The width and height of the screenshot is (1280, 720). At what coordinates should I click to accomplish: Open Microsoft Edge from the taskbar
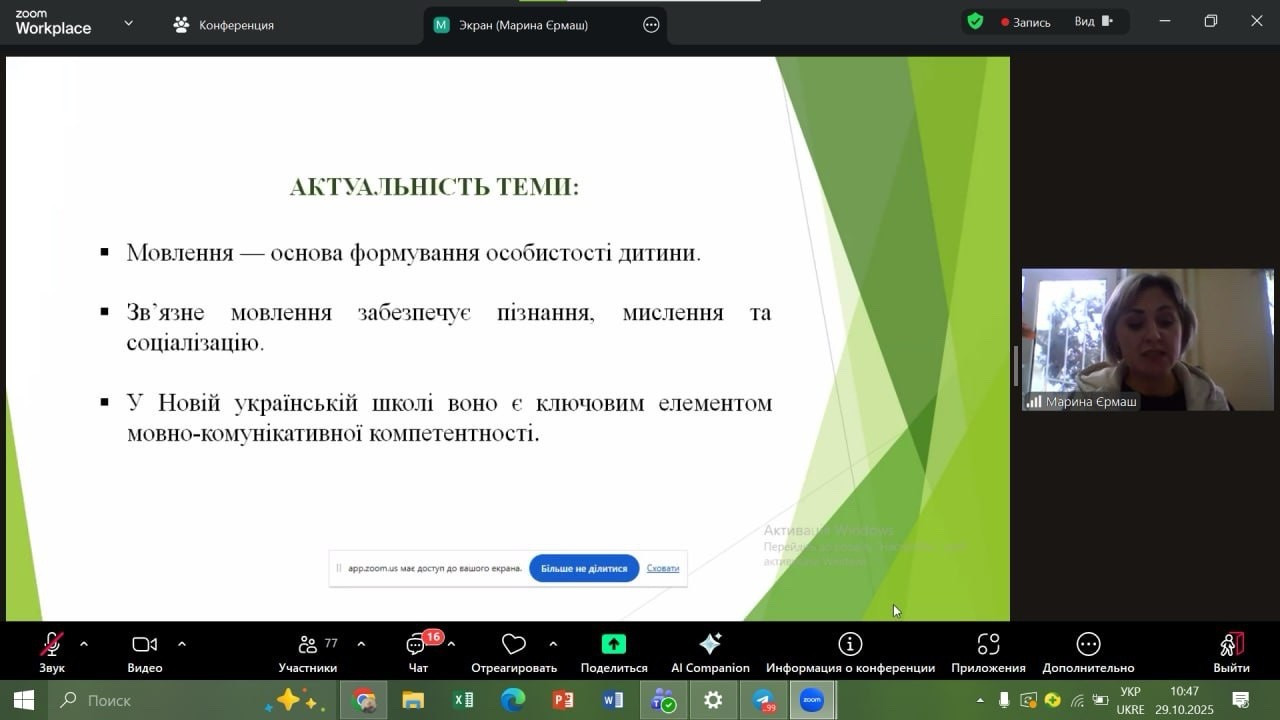pos(513,700)
